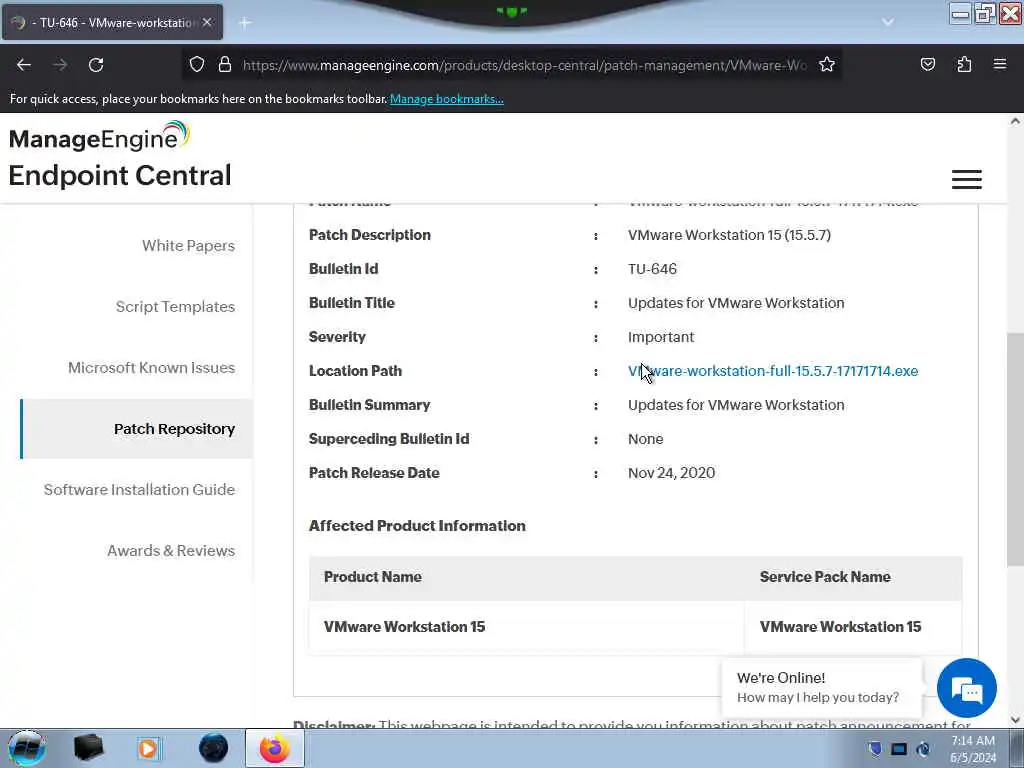Click the description VMware Workstation 15 (15.5.7)
1024x768 pixels.
[x=729, y=235]
